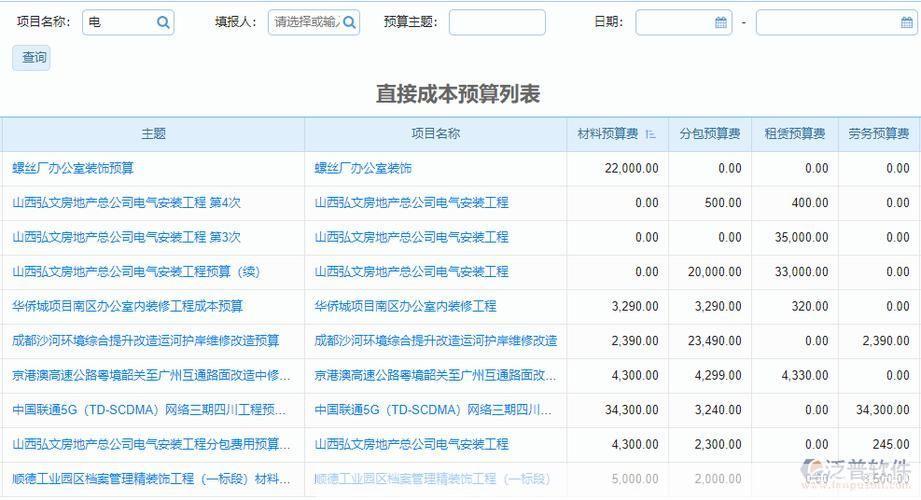
Task: Click the 直接成本预算列表 title
Action: pyautogui.click(x=458, y=94)
